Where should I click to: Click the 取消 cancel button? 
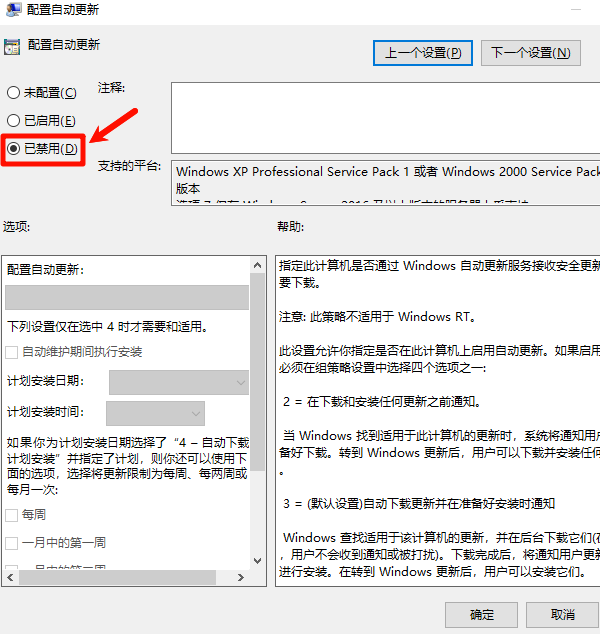click(562, 615)
